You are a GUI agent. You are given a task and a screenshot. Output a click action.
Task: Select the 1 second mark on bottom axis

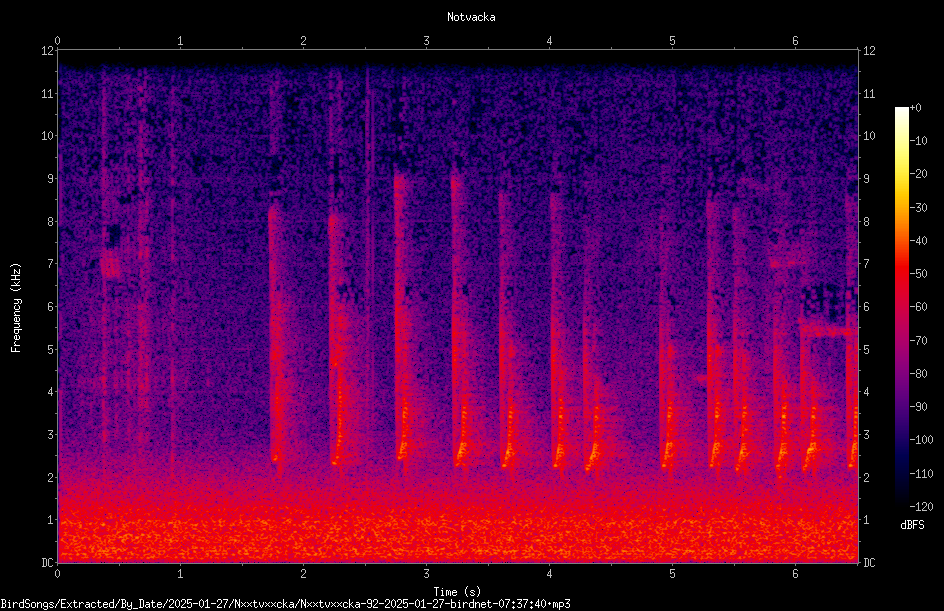(x=180, y=574)
